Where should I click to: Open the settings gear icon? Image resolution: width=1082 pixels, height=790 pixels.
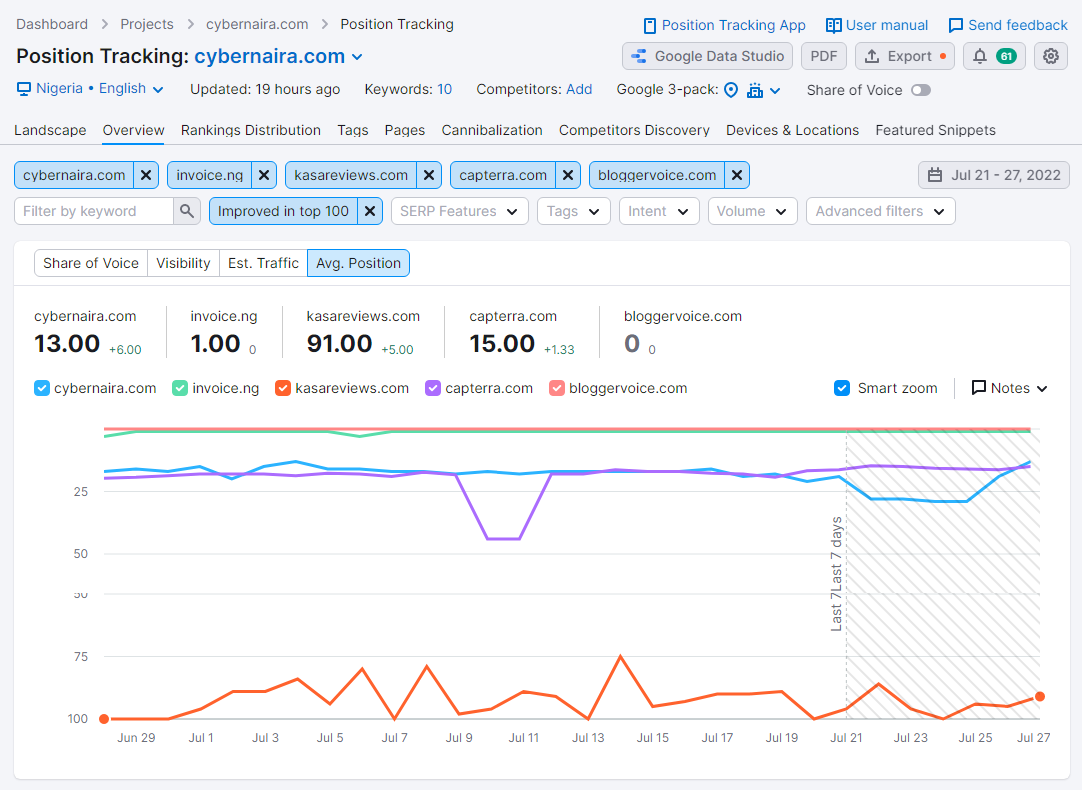click(1050, 56)
